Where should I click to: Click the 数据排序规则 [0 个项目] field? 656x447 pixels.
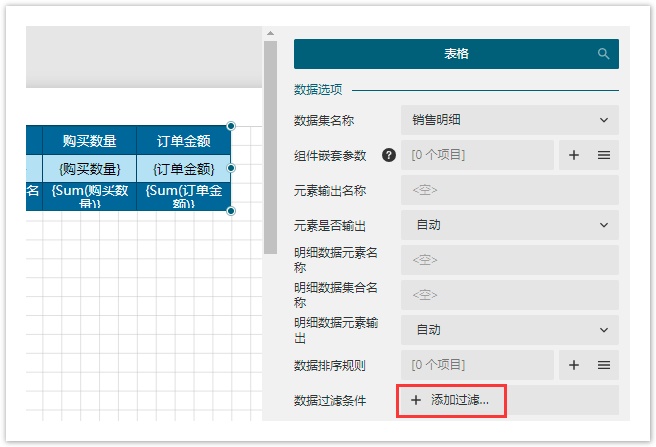coord(477,365)
